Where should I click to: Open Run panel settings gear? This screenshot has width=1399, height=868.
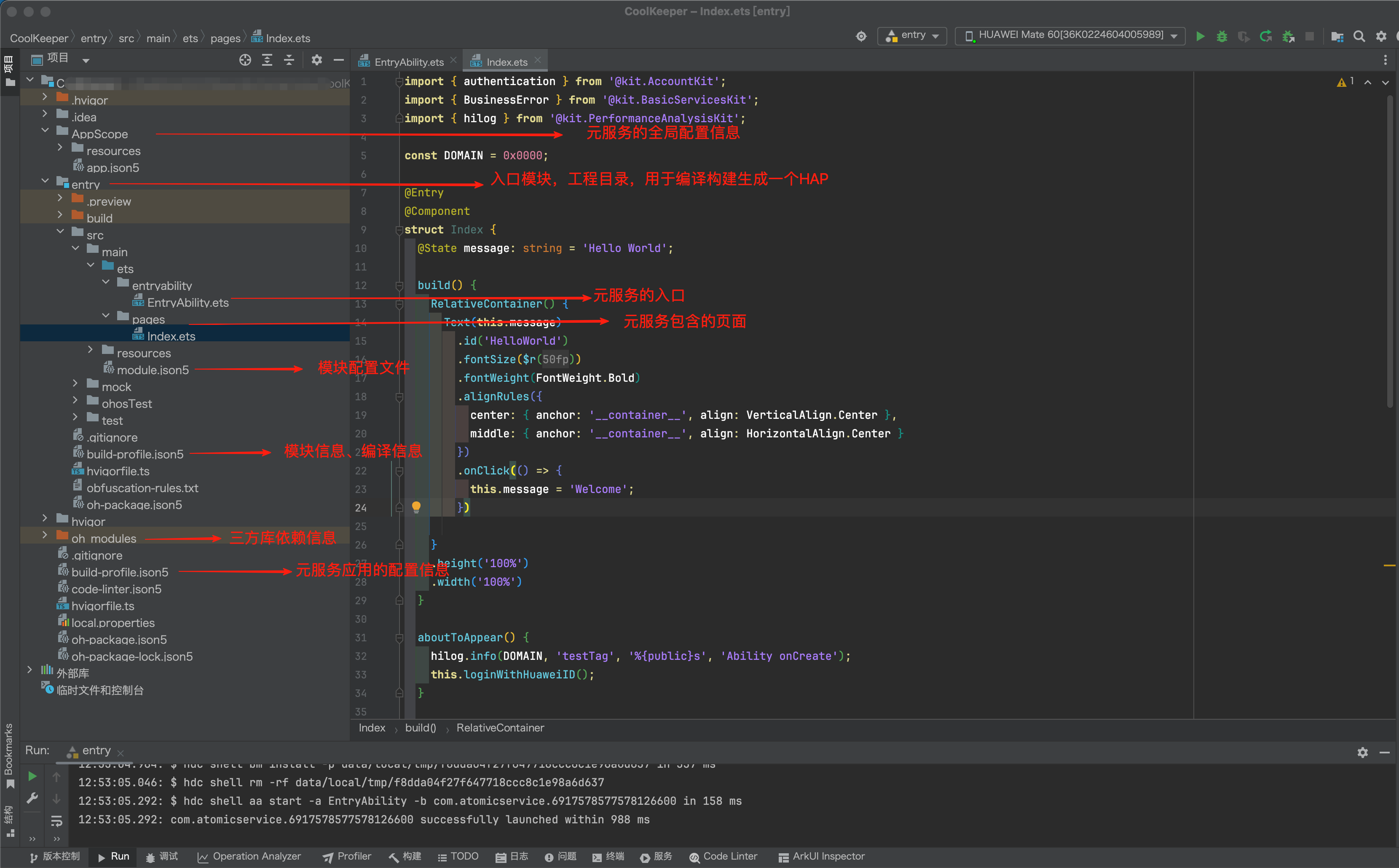point(1362,752)
